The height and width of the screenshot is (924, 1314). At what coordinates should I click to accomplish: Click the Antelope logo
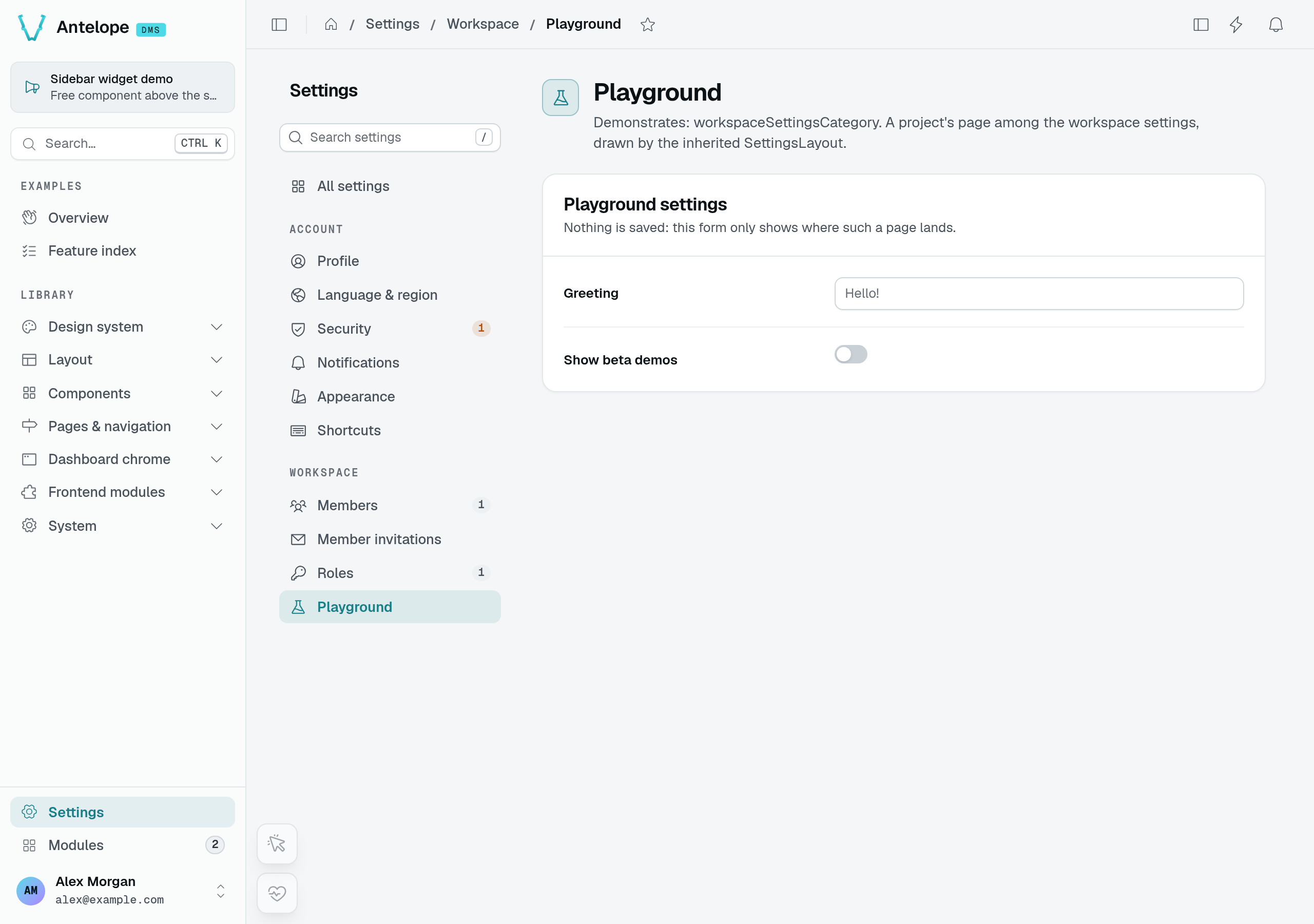[32, 28]
